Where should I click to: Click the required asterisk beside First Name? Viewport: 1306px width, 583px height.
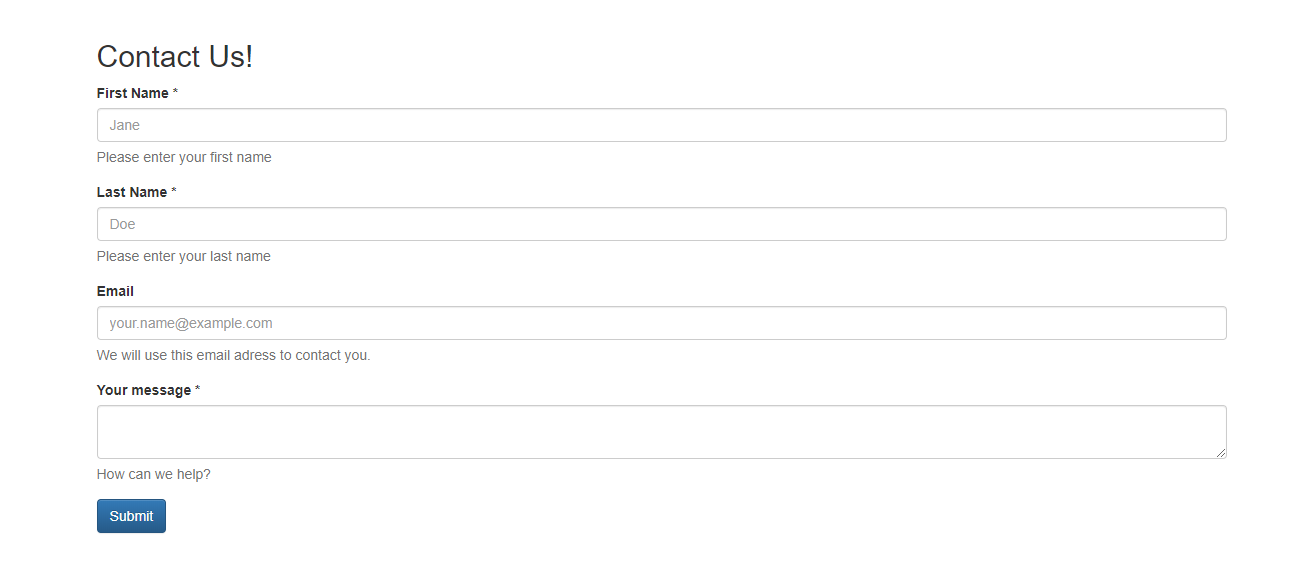pos(176,93)
